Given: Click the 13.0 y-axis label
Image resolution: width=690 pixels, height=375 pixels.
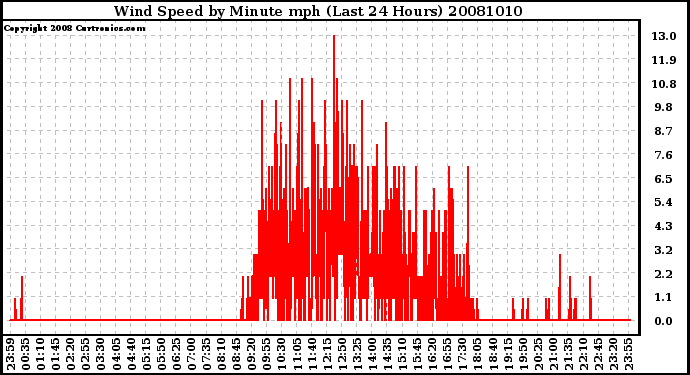Looking at the screenshot, I should pyautogui.click(x=664, y=36).
